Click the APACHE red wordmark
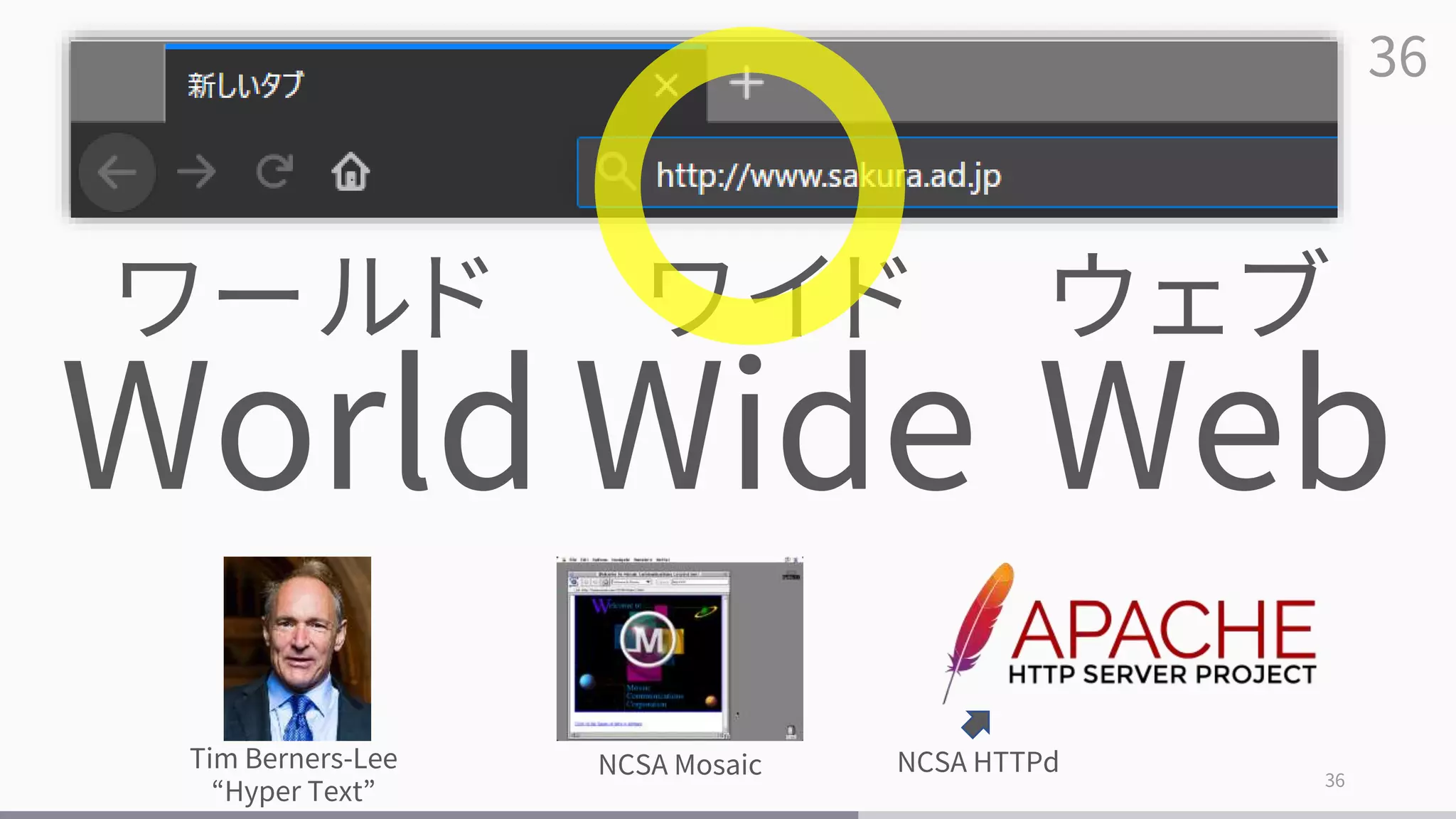Viewport: 1456px width, 819px height. tap(1163, 629)
